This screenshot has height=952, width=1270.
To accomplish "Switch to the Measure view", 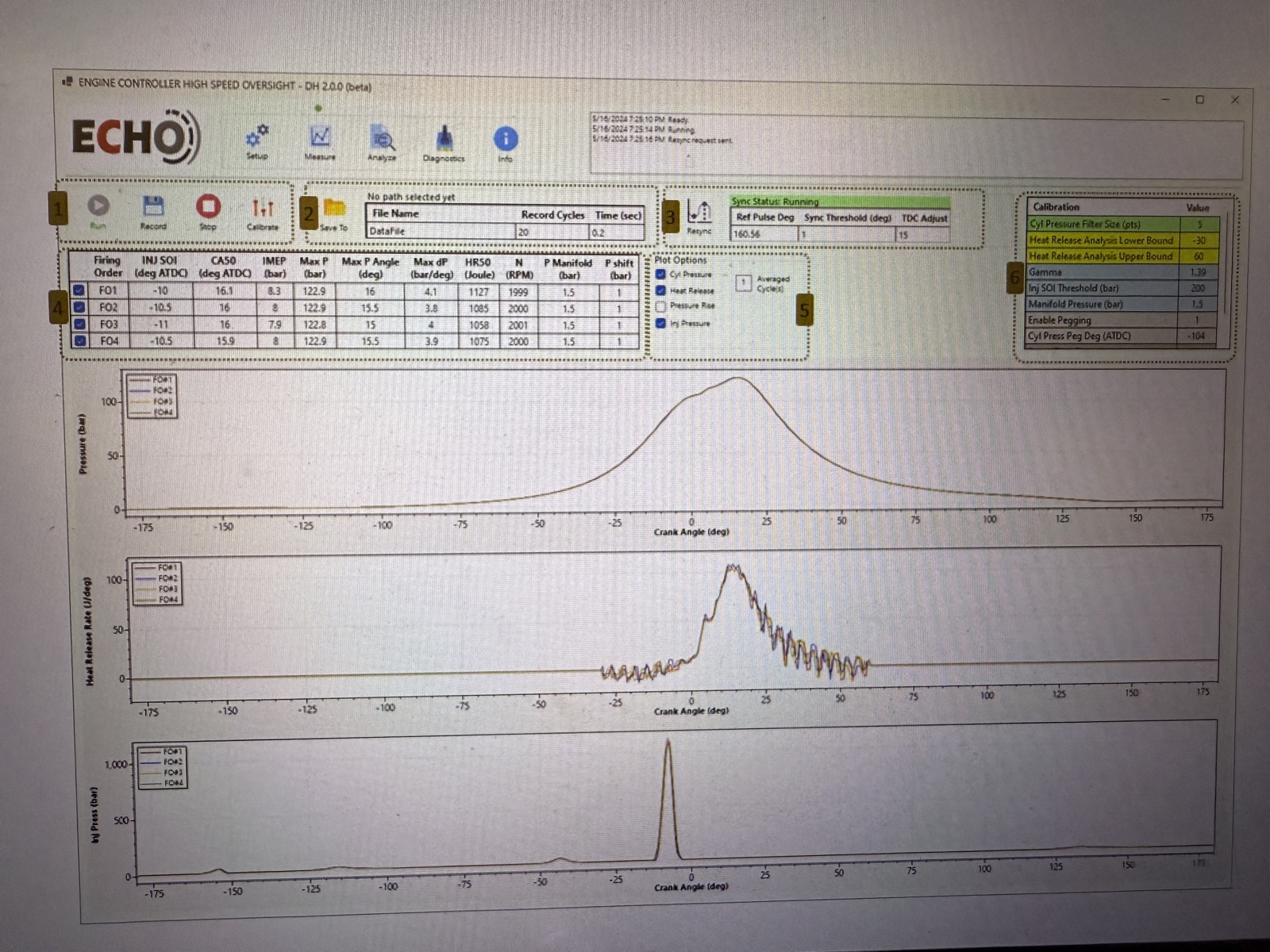I will 320,136.
